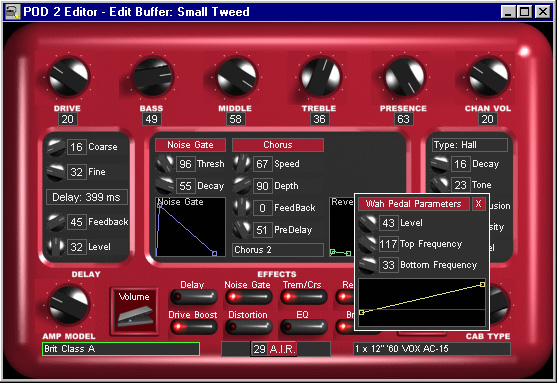Click the TREBLE knob
This screenshot has width=557, height=383.
[x=320, y=77]
